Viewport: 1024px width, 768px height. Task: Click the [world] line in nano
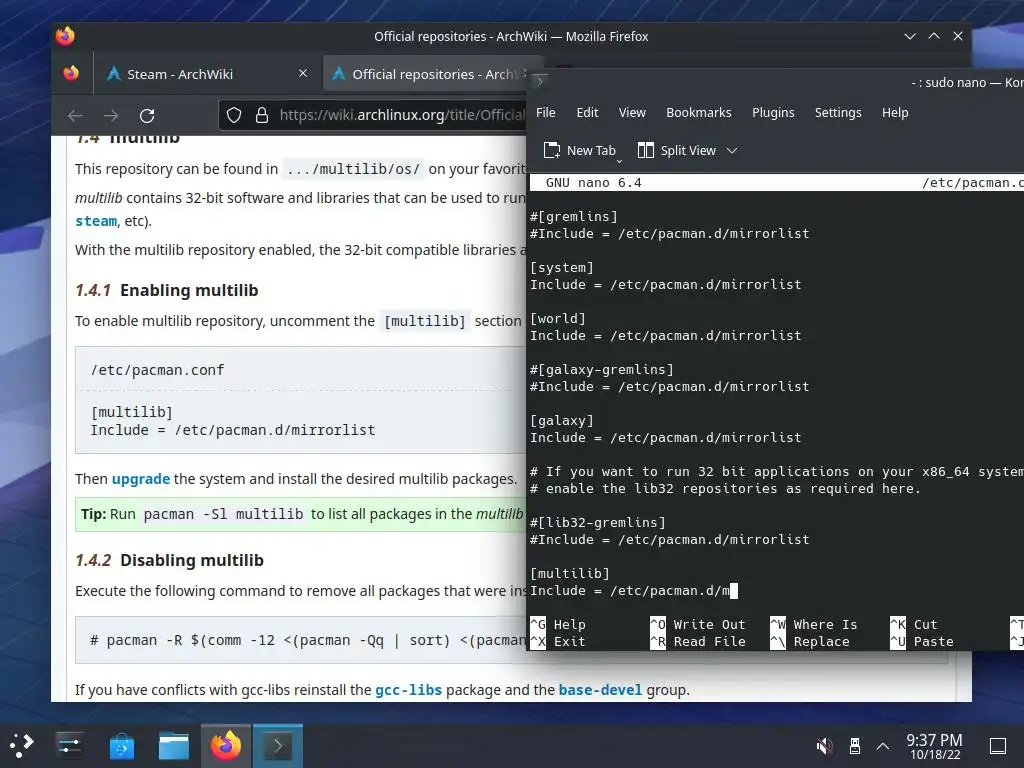point(558,319)
